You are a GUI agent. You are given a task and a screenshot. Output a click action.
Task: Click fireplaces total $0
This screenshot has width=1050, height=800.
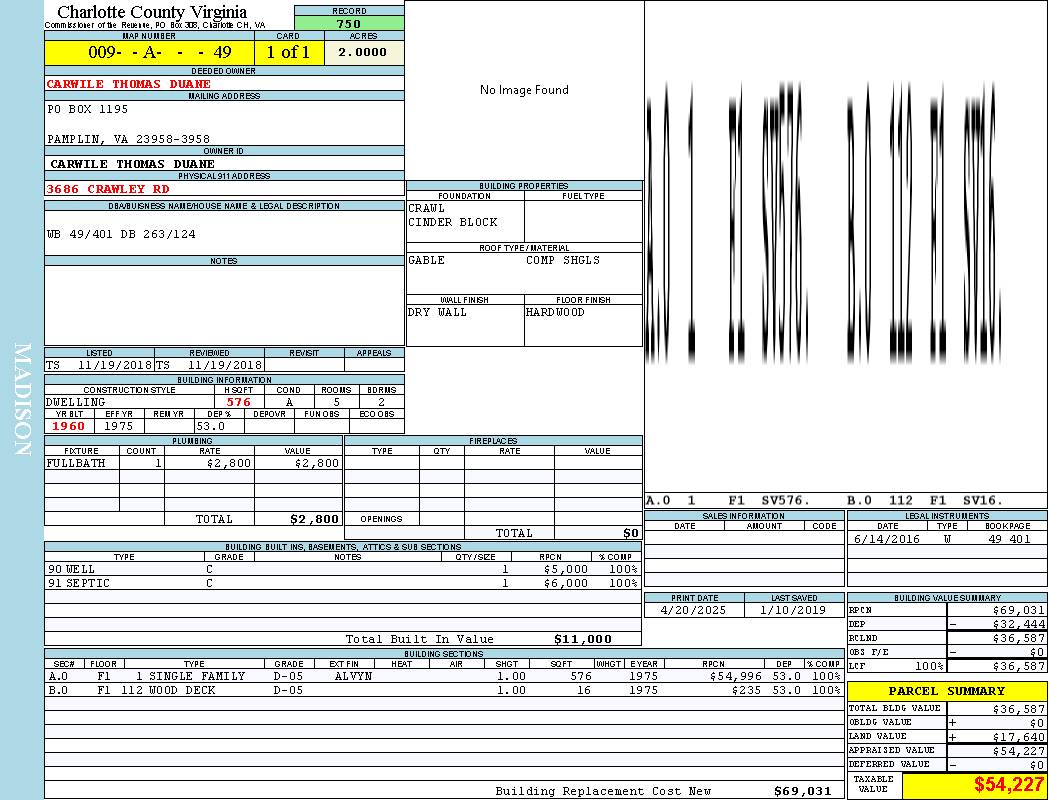(x=631, y=533)
